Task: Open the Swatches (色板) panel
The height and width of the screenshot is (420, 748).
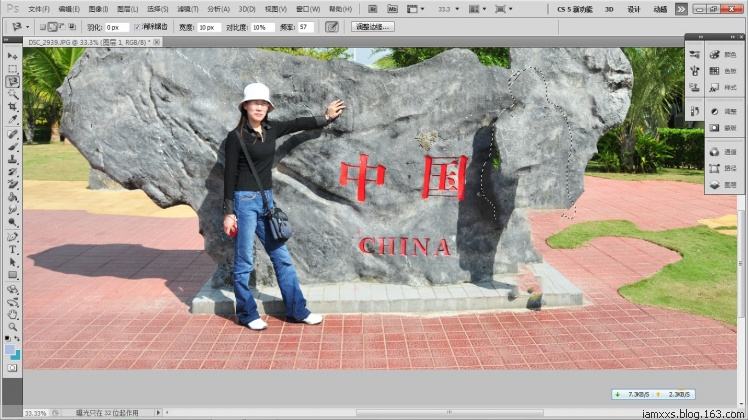Action: tap(723, 71)
